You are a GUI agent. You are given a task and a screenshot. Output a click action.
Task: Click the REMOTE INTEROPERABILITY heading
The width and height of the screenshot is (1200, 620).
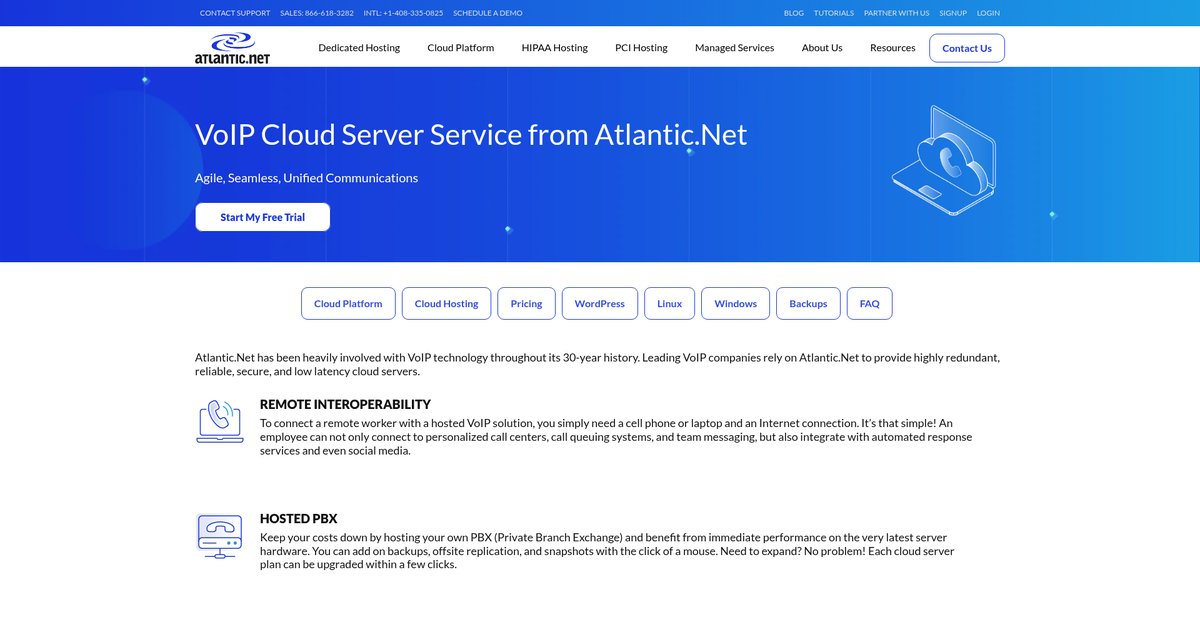point(345,404)
